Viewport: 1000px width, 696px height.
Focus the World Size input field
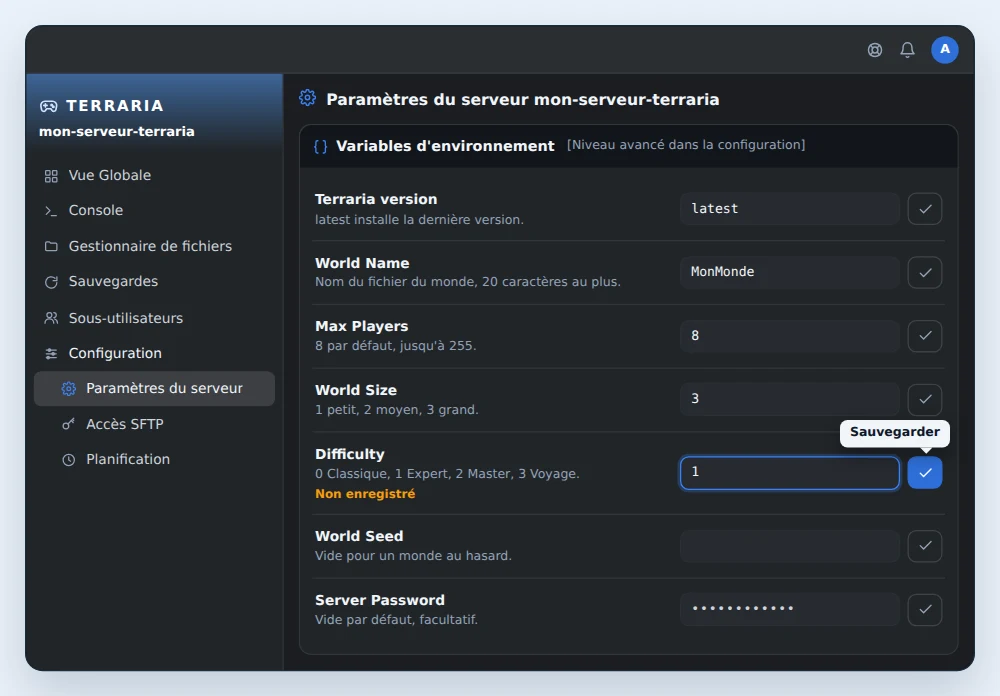click(790, 399)
